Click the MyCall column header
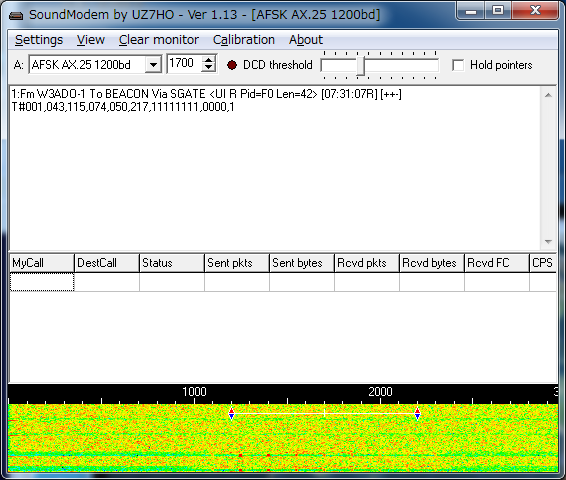This screenshot has height=480, width=566. (x=42, y=263)
